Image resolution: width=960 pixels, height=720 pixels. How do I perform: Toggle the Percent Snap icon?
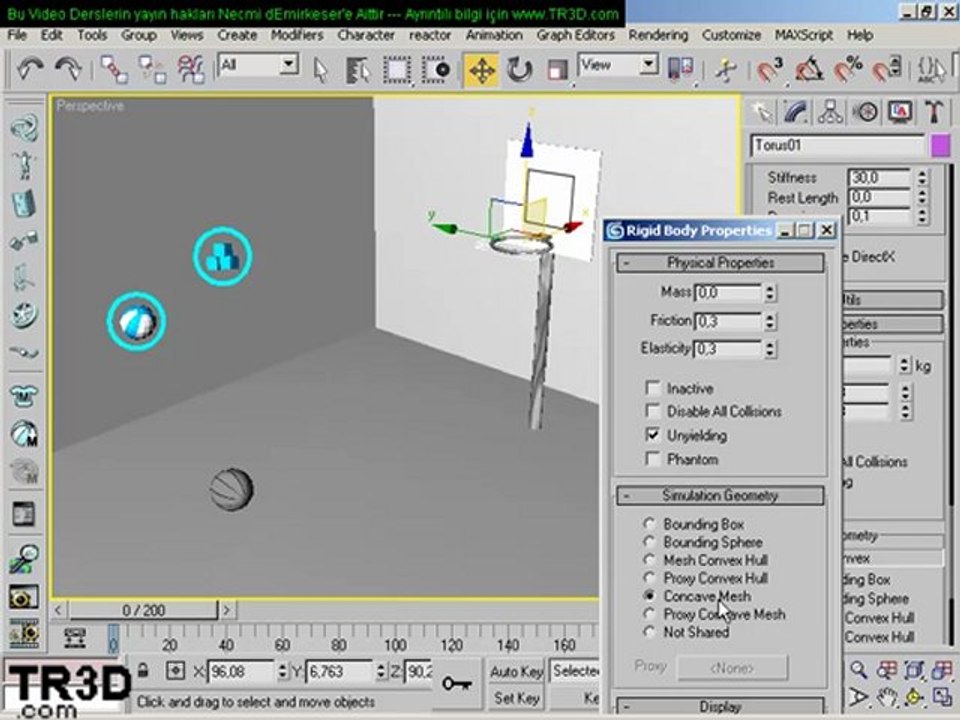click(x=848, y=70)
